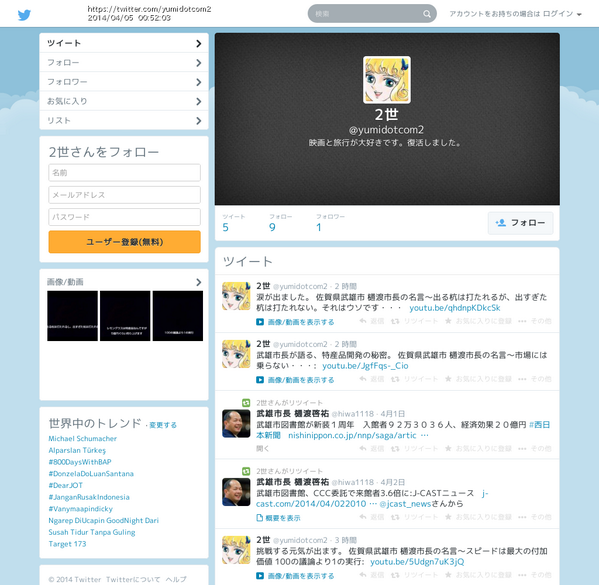Open the ツイート sidebar menu item
This screenshot has width=599, height=585.
click(x=124, y=43)
